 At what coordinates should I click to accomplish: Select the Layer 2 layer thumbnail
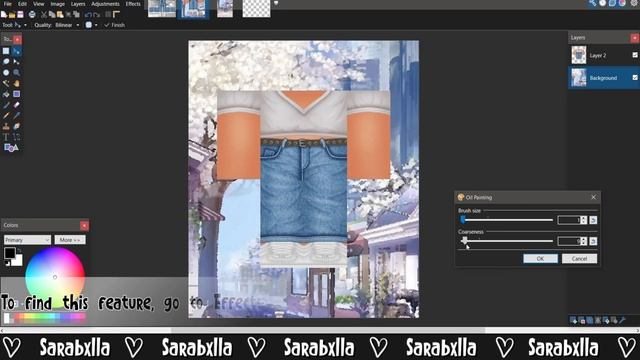(x=579, y=55)
